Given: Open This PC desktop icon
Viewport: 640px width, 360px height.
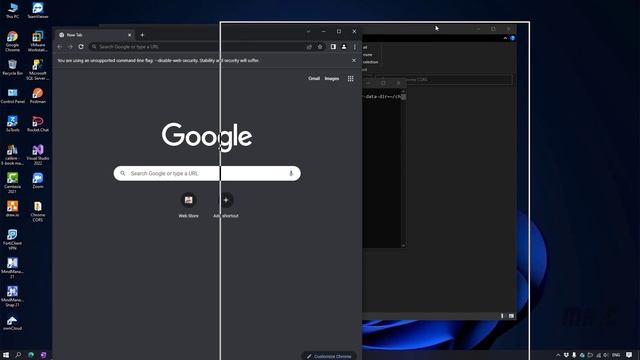Looking at the screenshot, I should point(12,10).
